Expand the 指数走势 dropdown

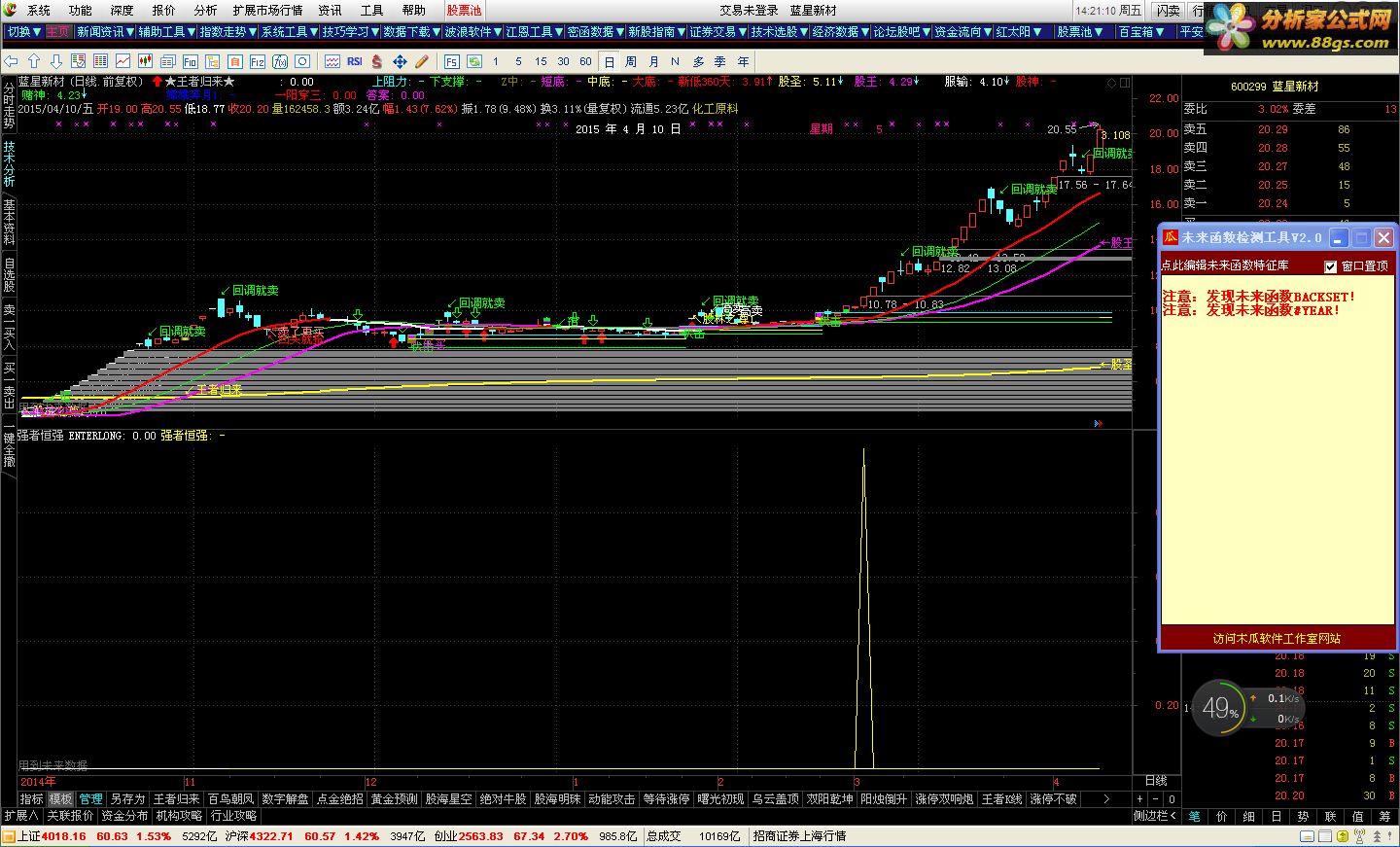coord(228,32)
